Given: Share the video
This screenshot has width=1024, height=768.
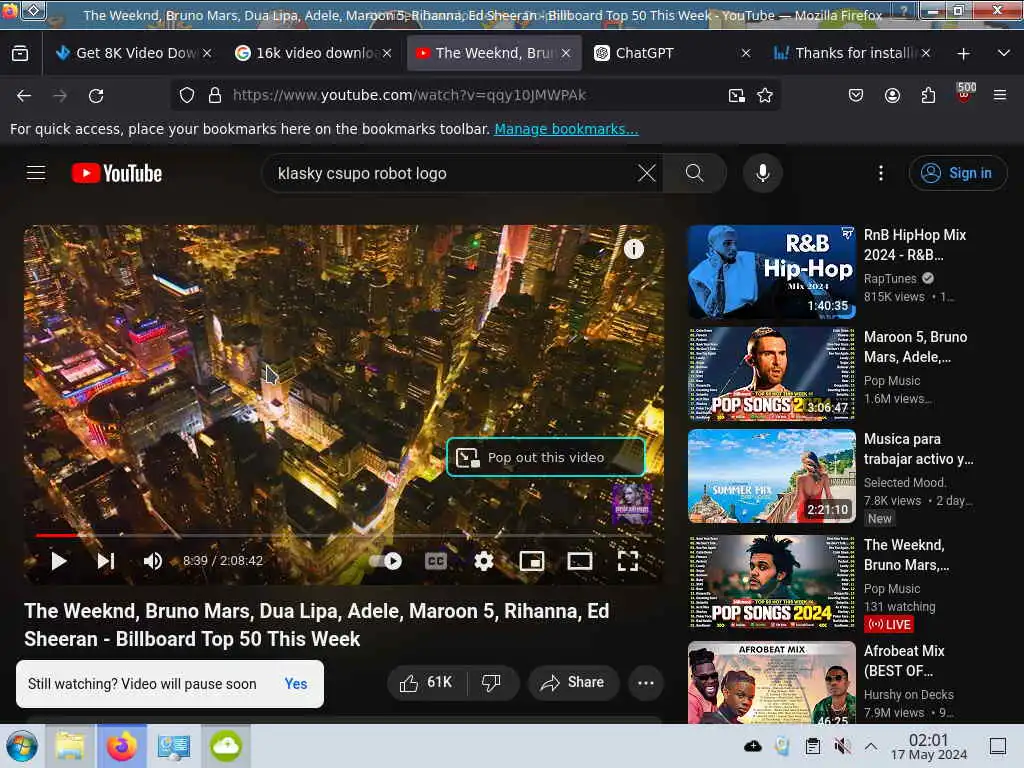Looking at the screenshot, I should tap(573, 682).
